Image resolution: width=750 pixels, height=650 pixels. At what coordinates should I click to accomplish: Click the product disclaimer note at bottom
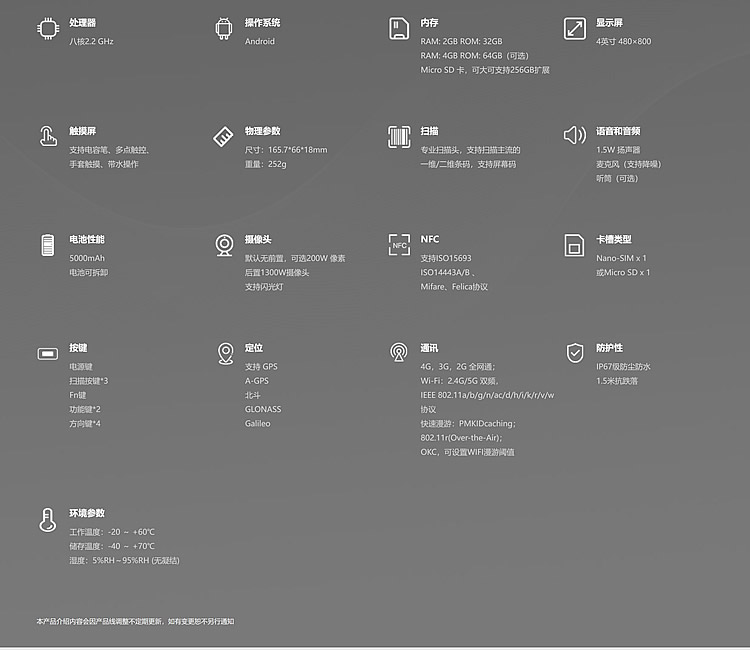click(x=135, y=621)
